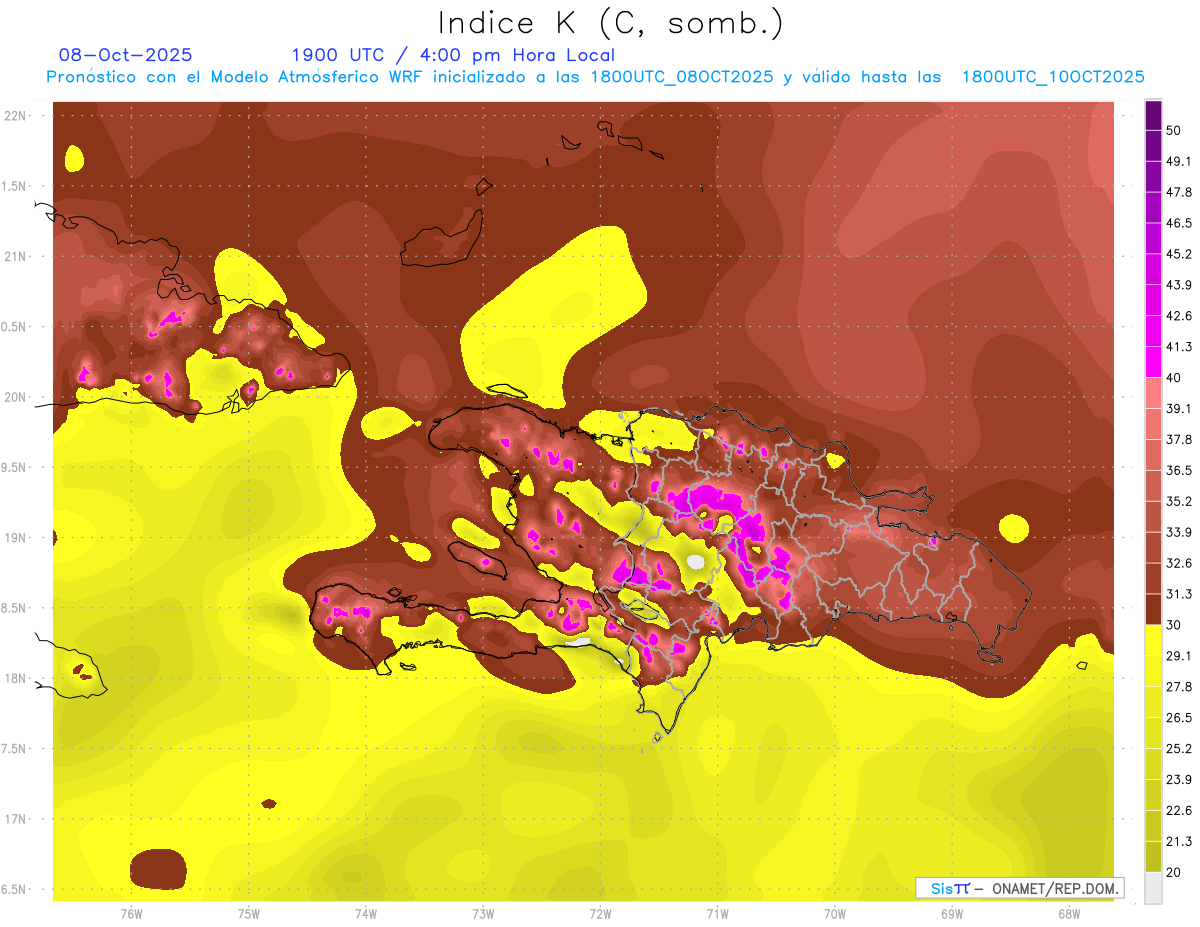
Task: Click colorbar value '41.3'
Action: [x=1180, y=347]
